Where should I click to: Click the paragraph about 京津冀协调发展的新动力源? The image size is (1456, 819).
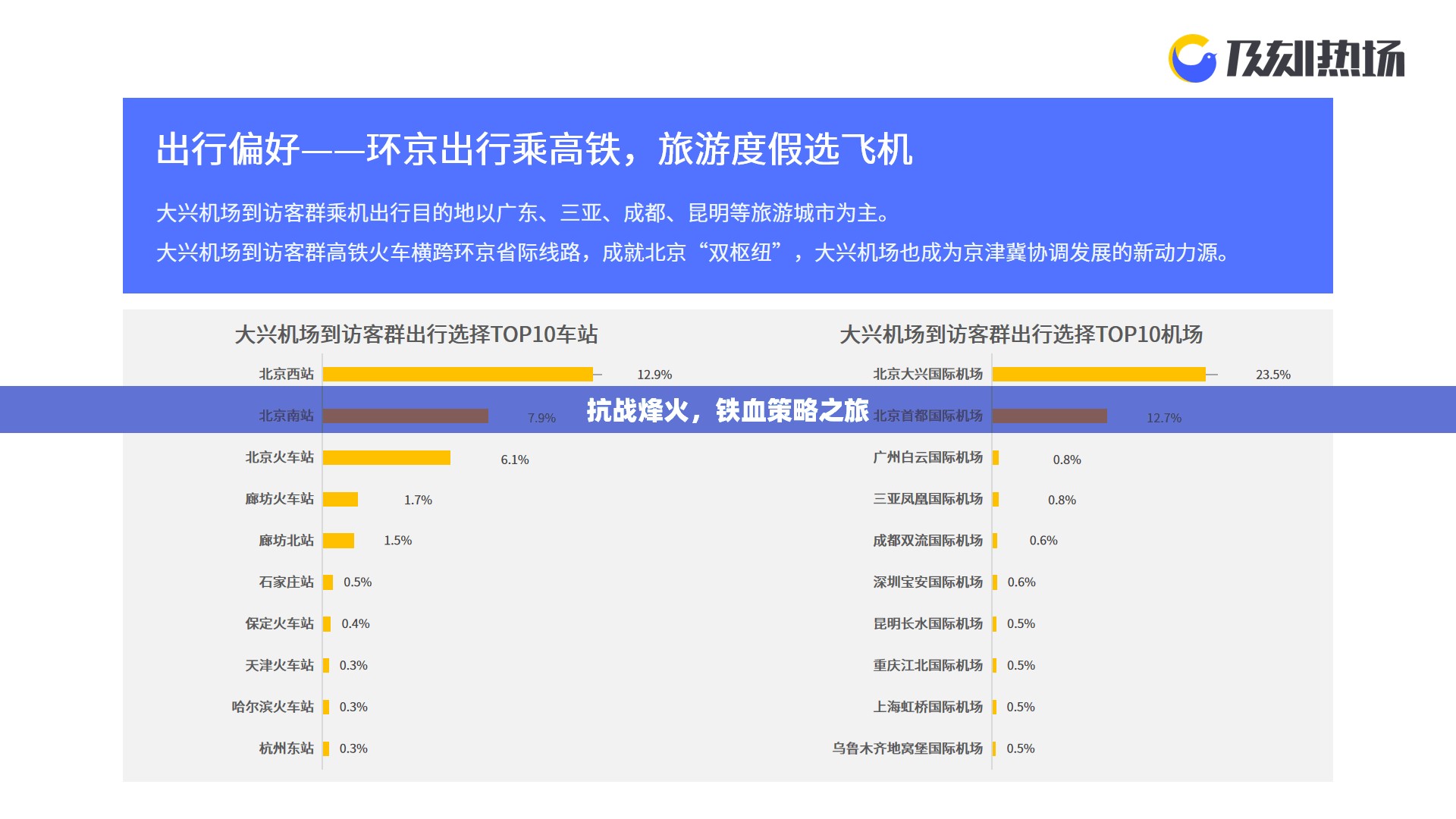tap(695, 253)
